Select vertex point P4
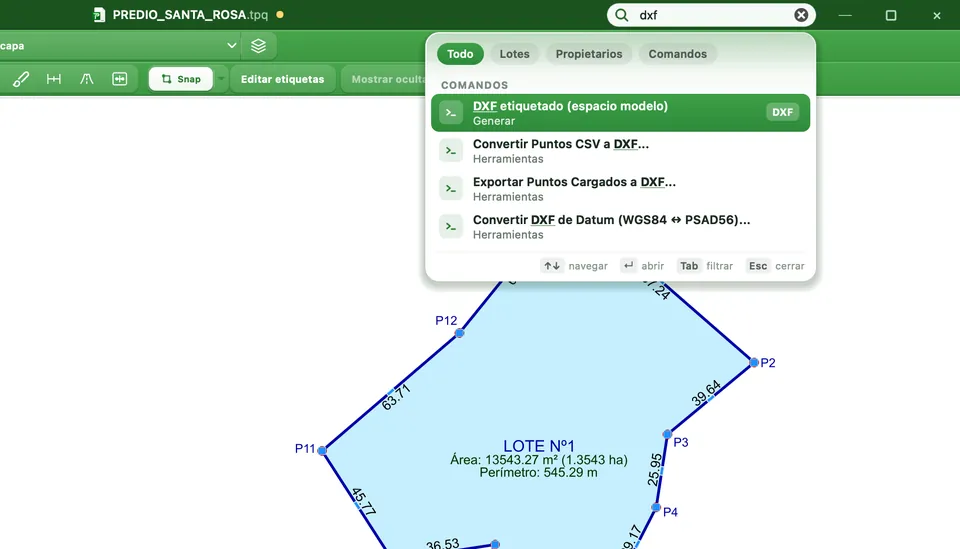 656,507
